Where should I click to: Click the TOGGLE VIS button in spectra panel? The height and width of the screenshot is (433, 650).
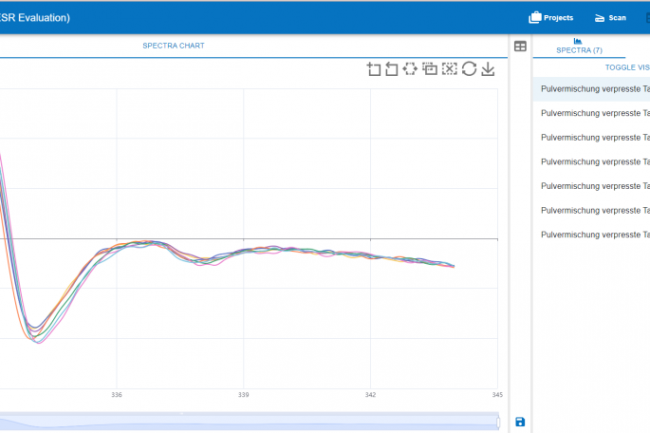tap(627, 68)
